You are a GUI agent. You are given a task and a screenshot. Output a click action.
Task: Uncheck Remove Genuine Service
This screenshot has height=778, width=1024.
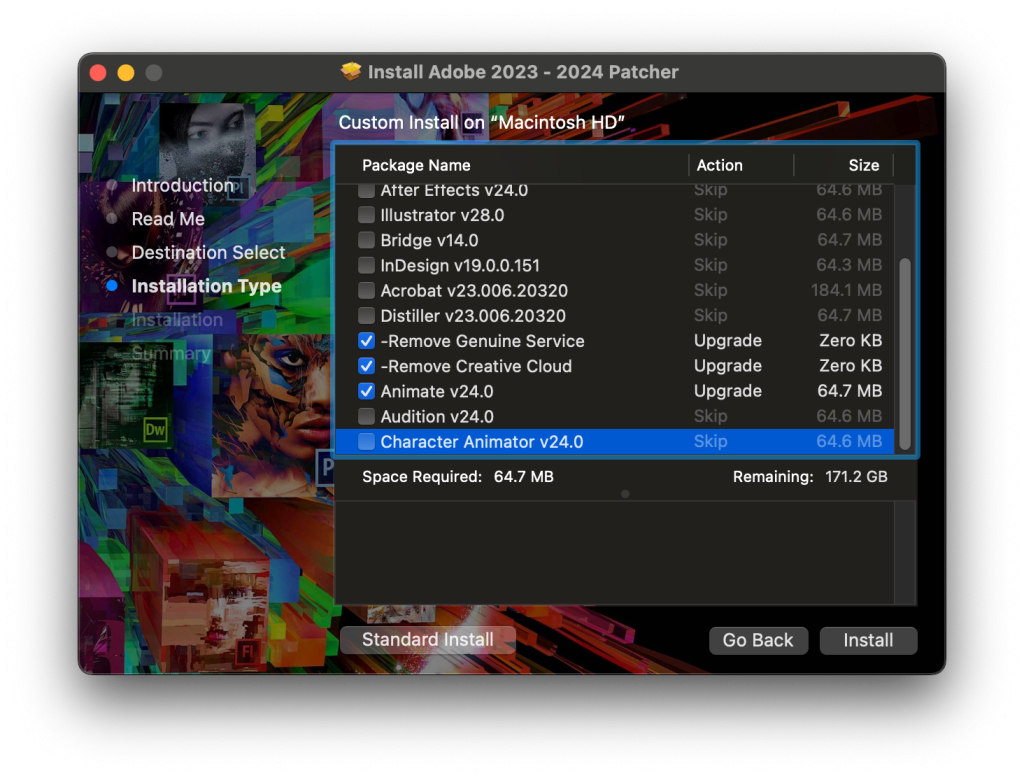pos(366,340)
